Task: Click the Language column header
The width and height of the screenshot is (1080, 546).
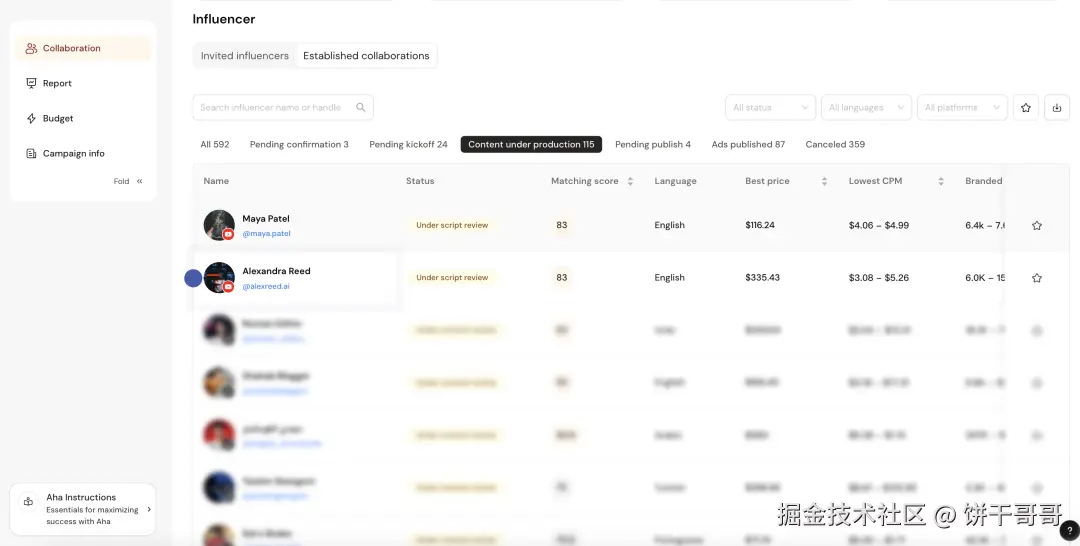Action: [675, 181]
